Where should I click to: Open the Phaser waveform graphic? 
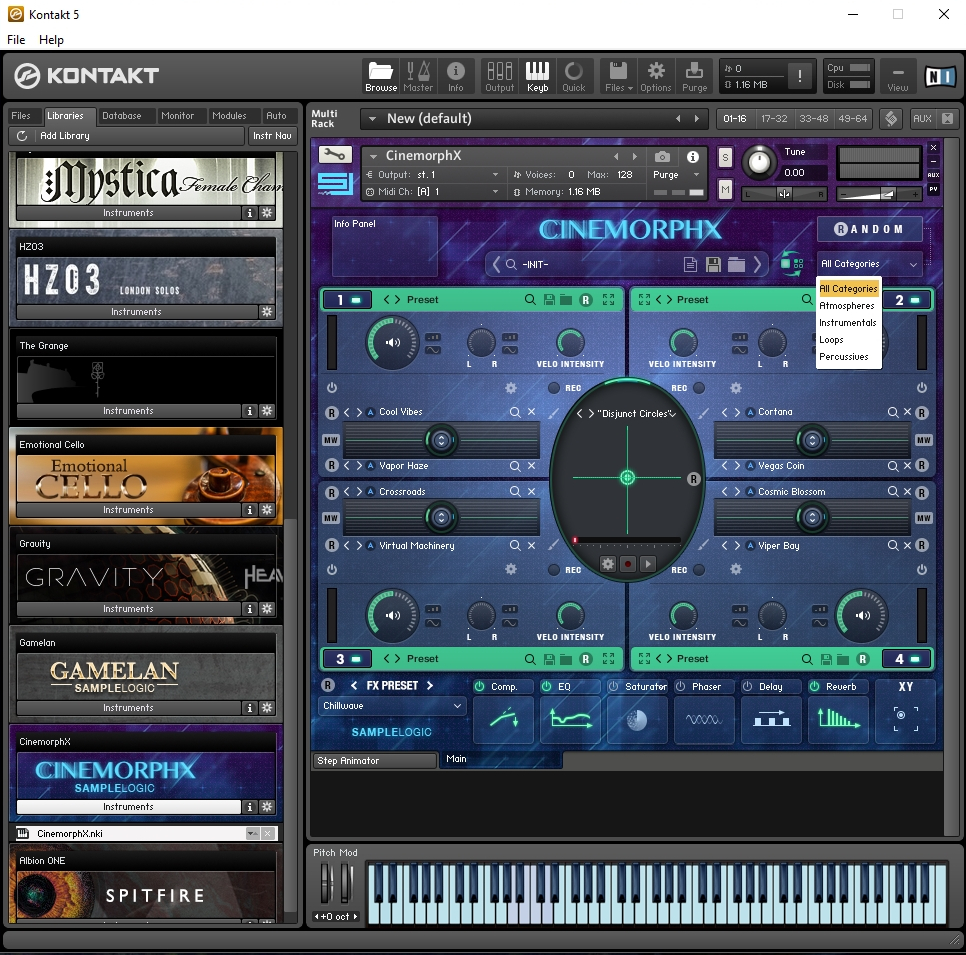(704, 719)
